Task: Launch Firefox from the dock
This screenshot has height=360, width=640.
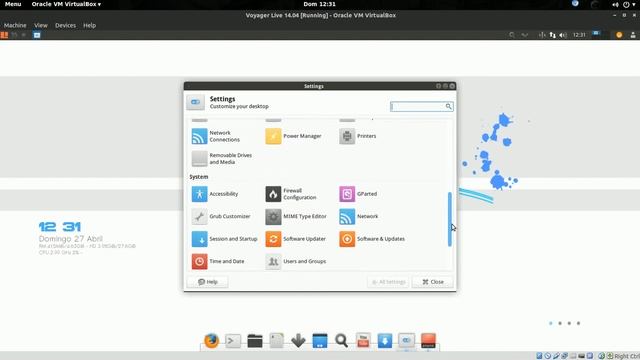Action: pos(211,340)
